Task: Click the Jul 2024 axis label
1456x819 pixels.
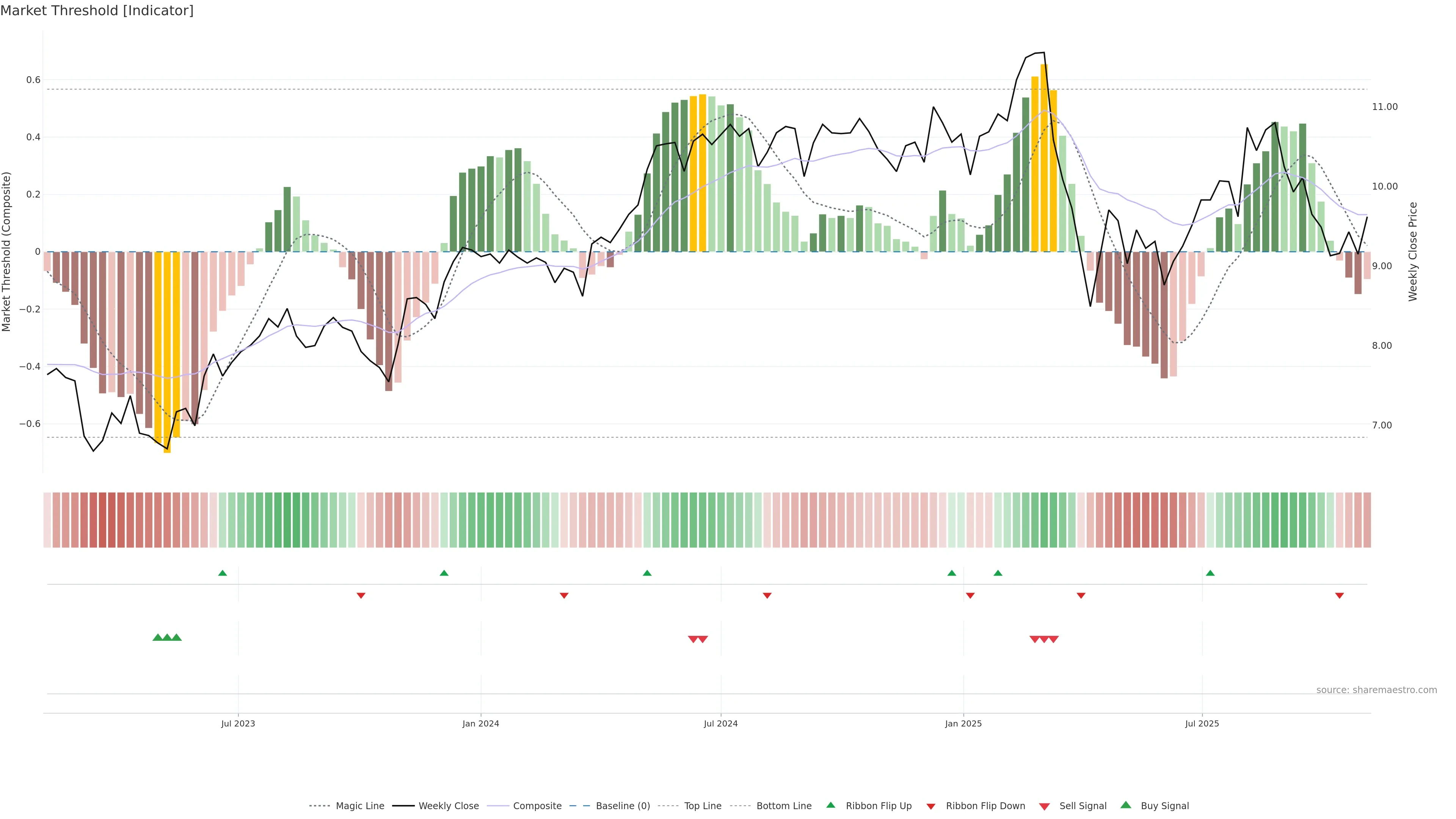Action: coord(721,723)
